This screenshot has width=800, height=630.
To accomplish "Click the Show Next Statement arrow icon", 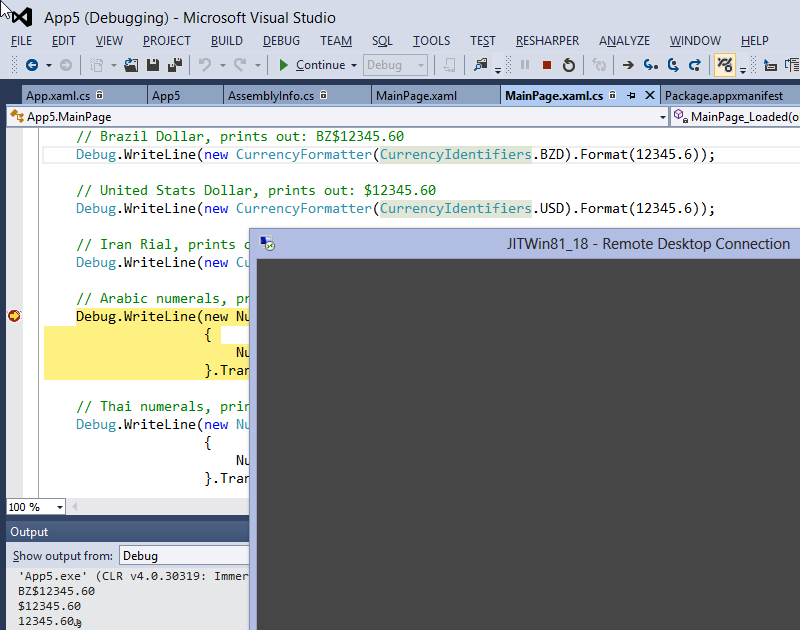I will 628,65.
